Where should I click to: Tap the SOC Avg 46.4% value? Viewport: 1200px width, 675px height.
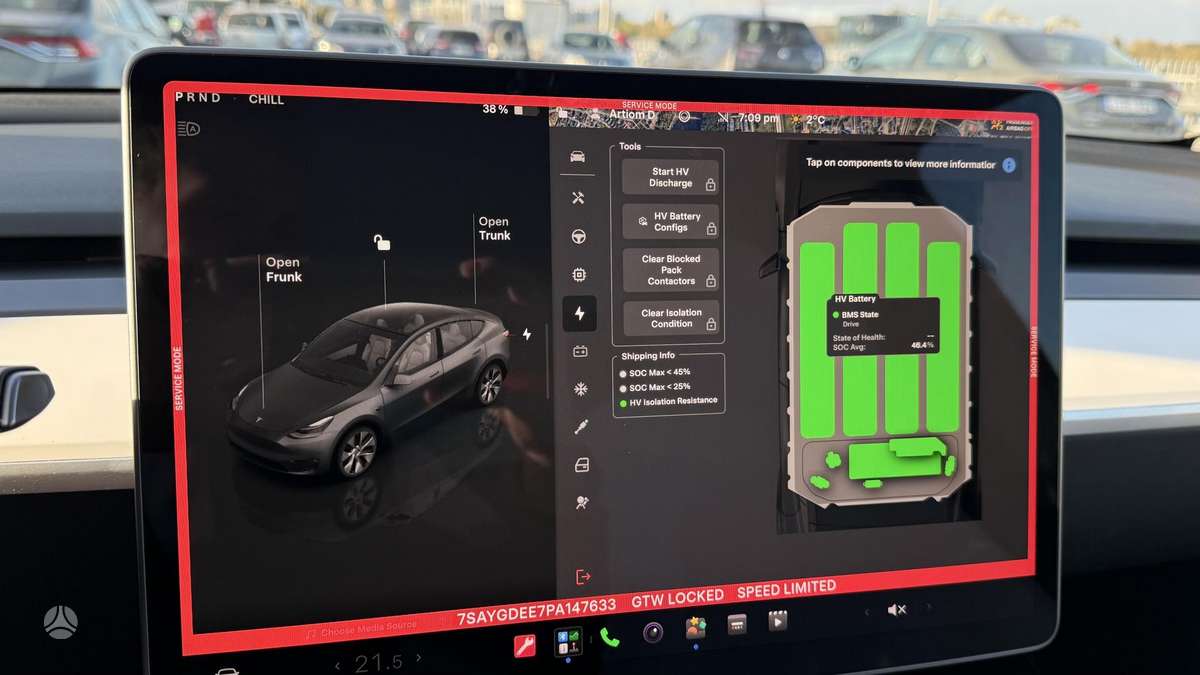pyautogui.click(x=922, y=345)
